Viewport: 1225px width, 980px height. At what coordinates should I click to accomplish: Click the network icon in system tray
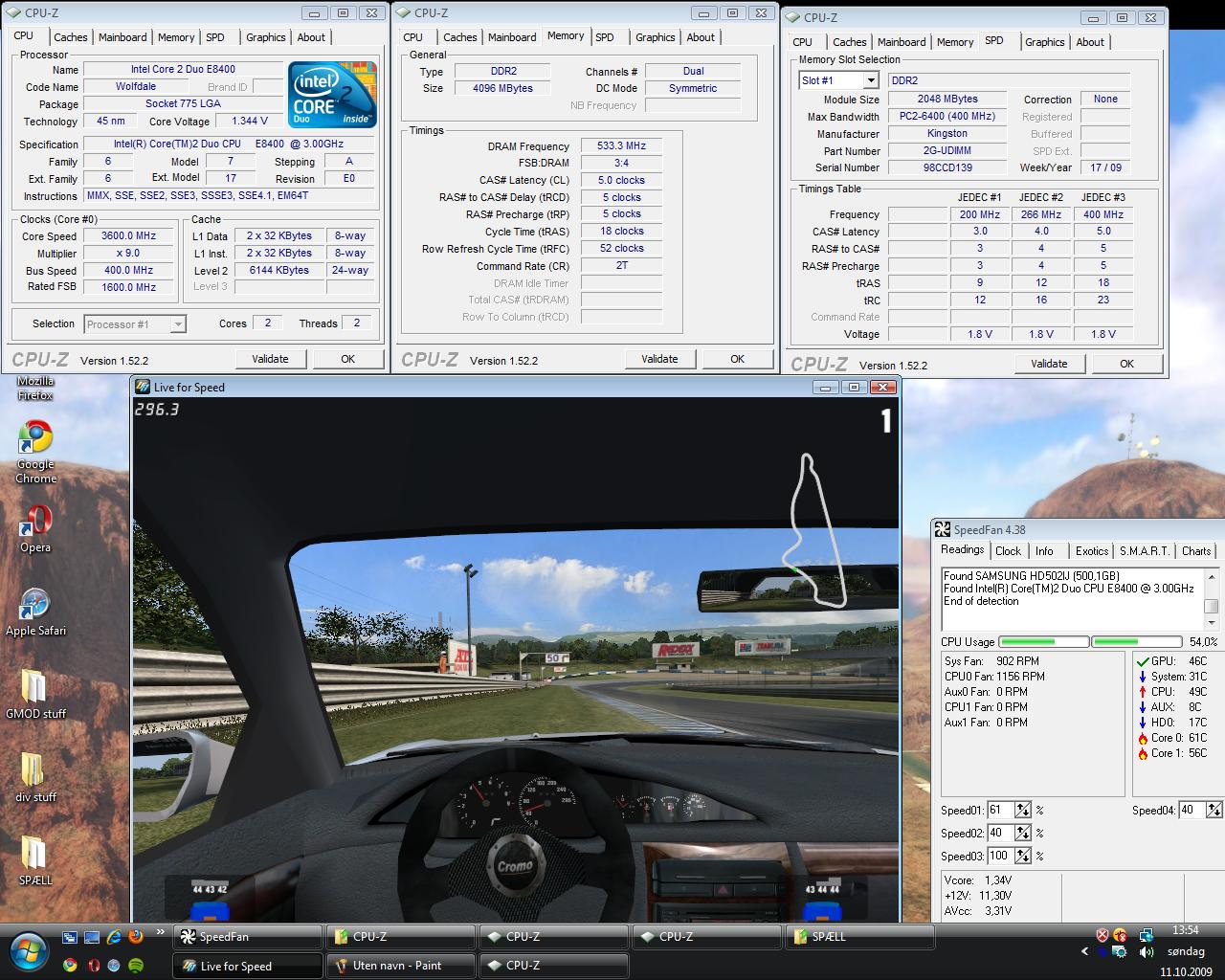[1146, 935]
